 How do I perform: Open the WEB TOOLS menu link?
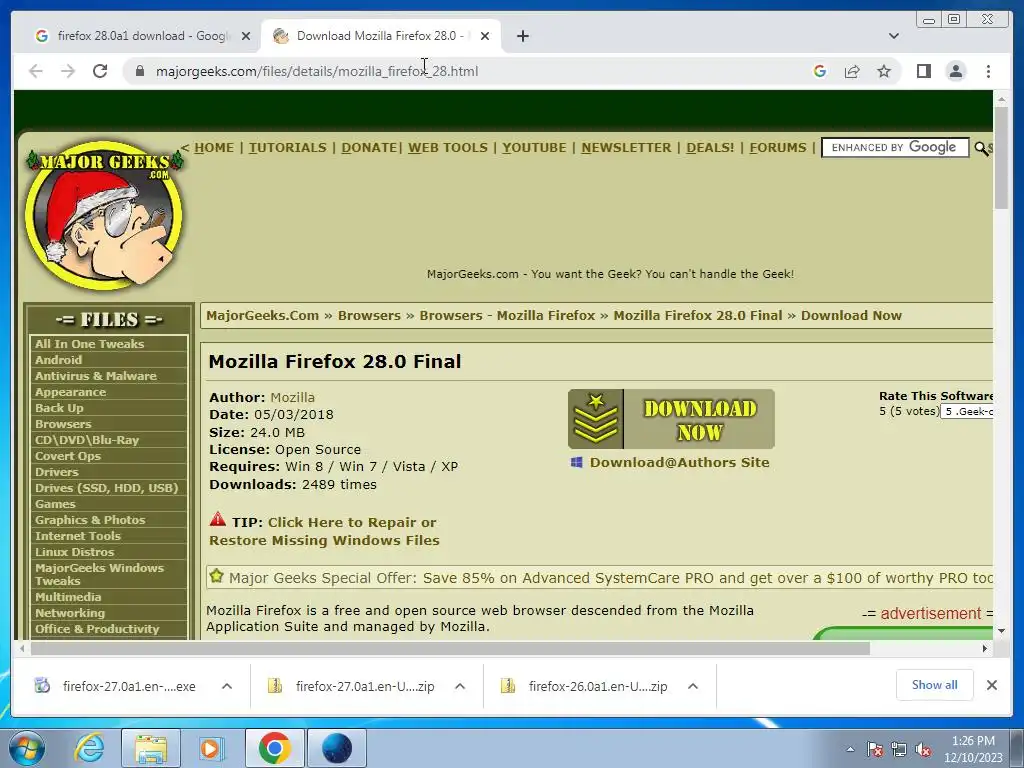tap(448, 148)
